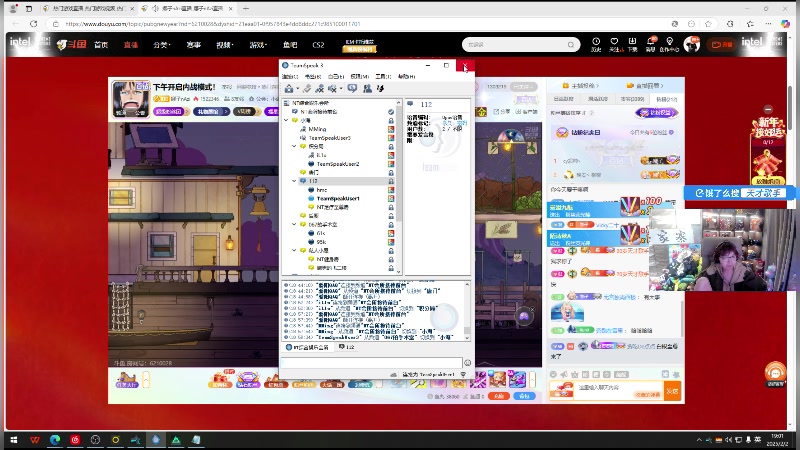Open the Douyu 首页 nav item
Screen dimensions: 800x450
pyautogui.click(x=101, y=45)
